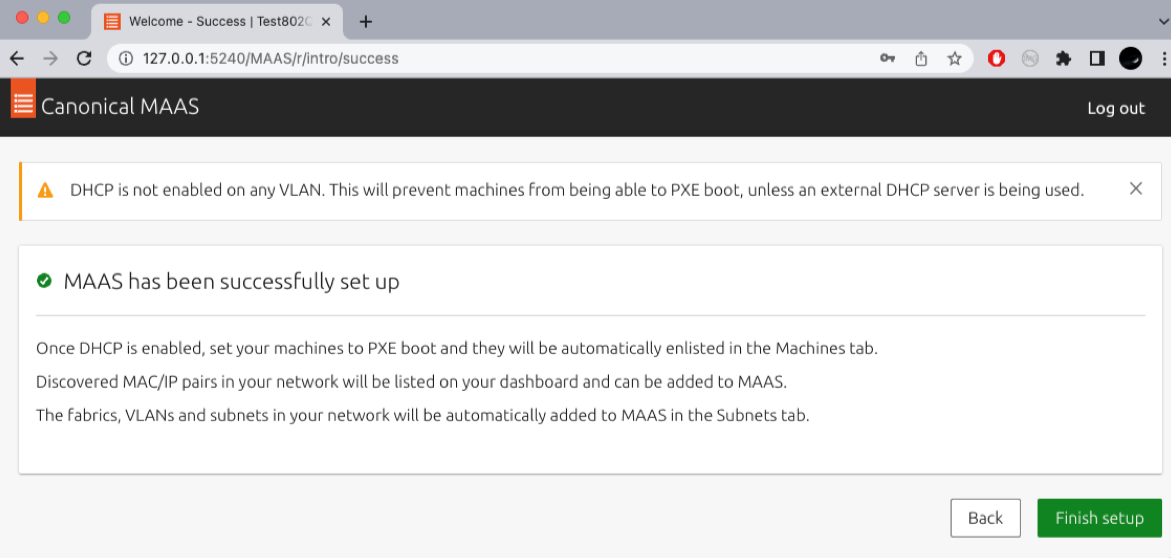1171x558 pixels.
Task: Share this page using the share icon
Action: tap(921, 59)
